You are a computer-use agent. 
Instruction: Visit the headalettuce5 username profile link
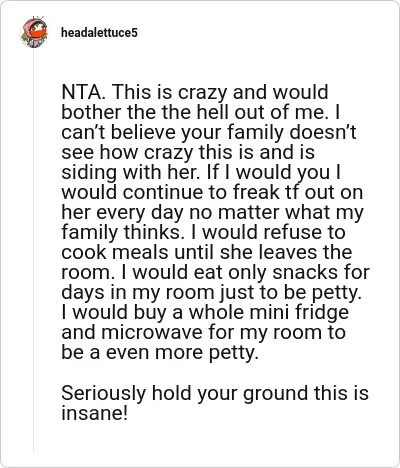click(99, 33)
